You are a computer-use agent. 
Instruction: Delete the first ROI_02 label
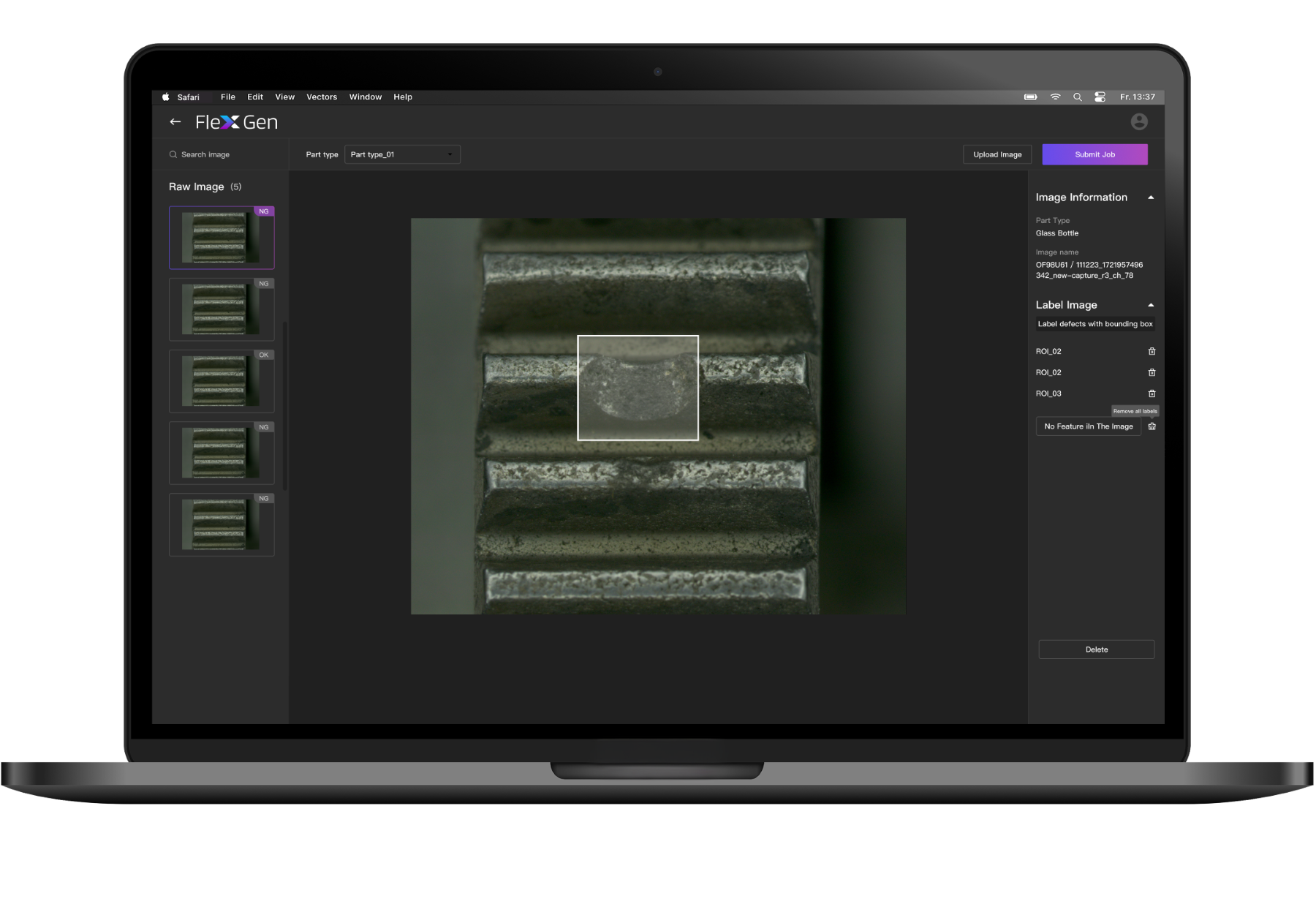[1151, 352]
